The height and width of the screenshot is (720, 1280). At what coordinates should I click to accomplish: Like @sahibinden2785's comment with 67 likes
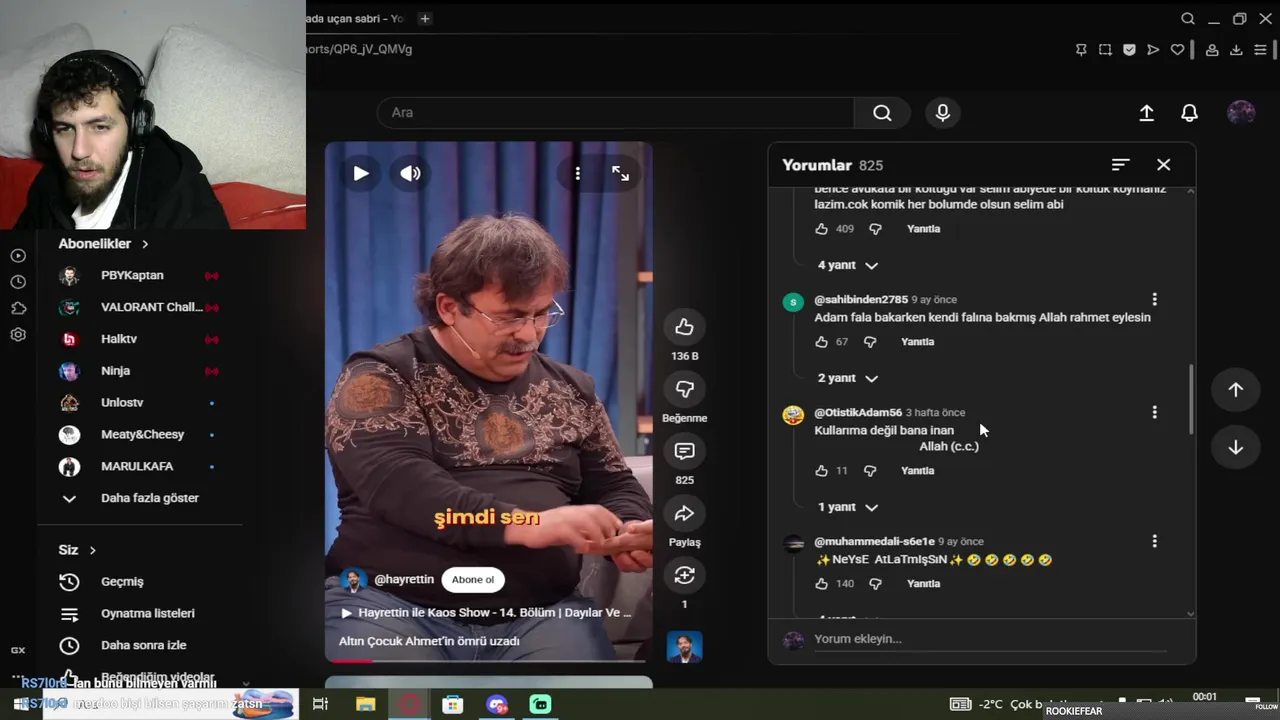tap(822, 342)
